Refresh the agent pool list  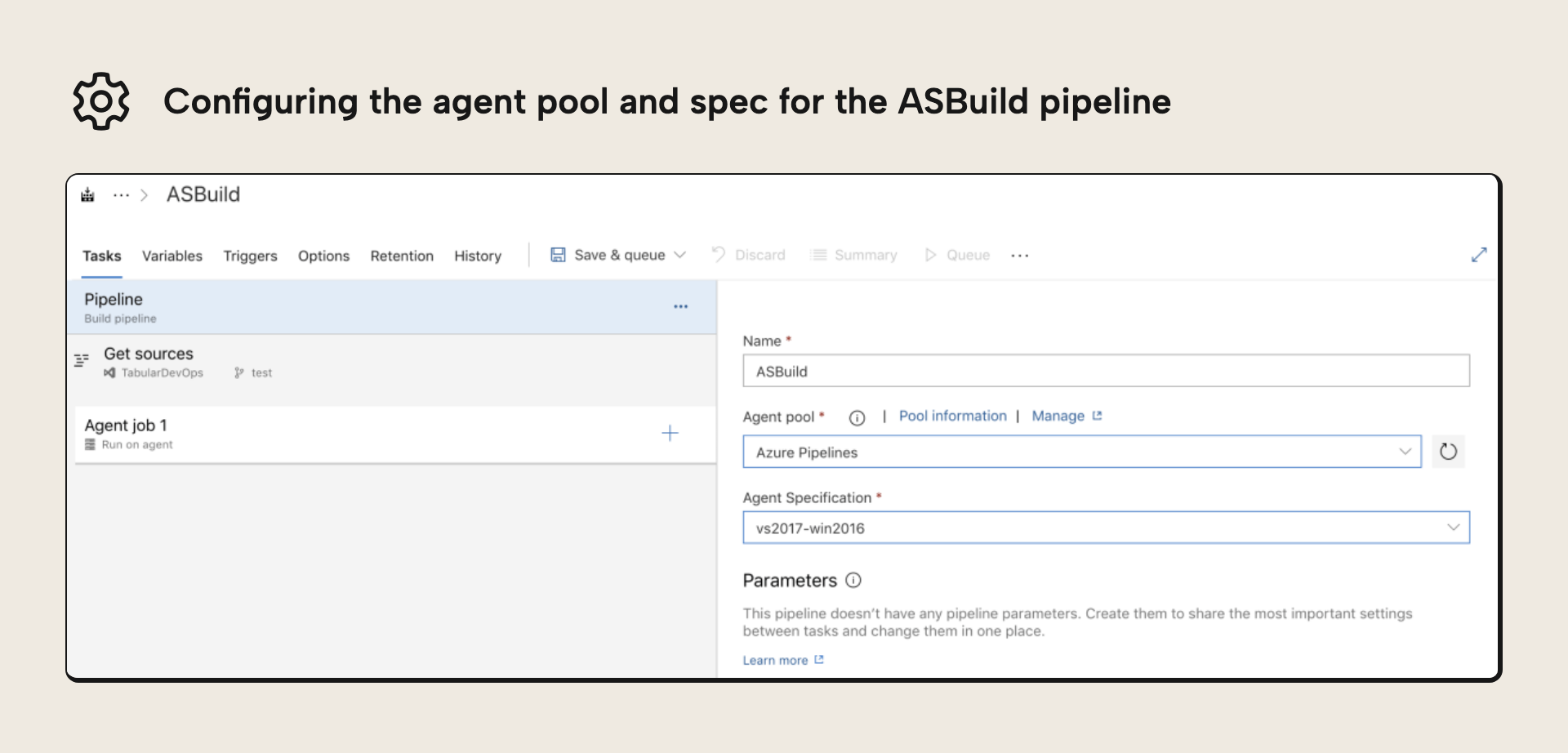click(1448, 452)
